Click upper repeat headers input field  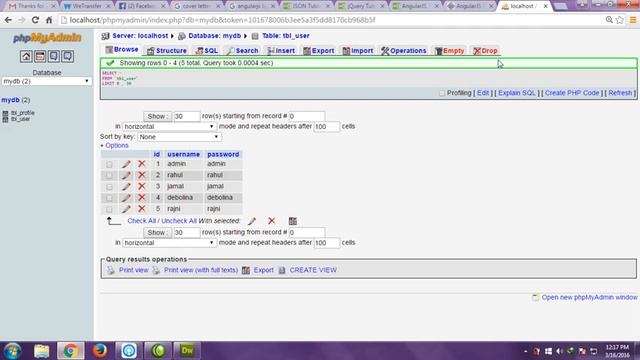click(327, 127)
